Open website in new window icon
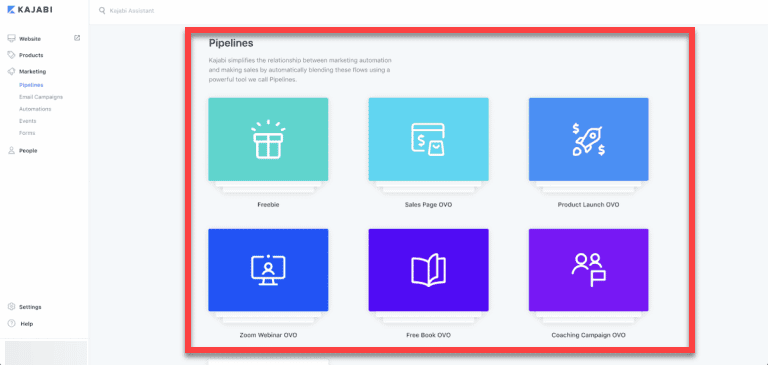Image resolution: width=768 pixels, height=365 pixels. point(77,38)
